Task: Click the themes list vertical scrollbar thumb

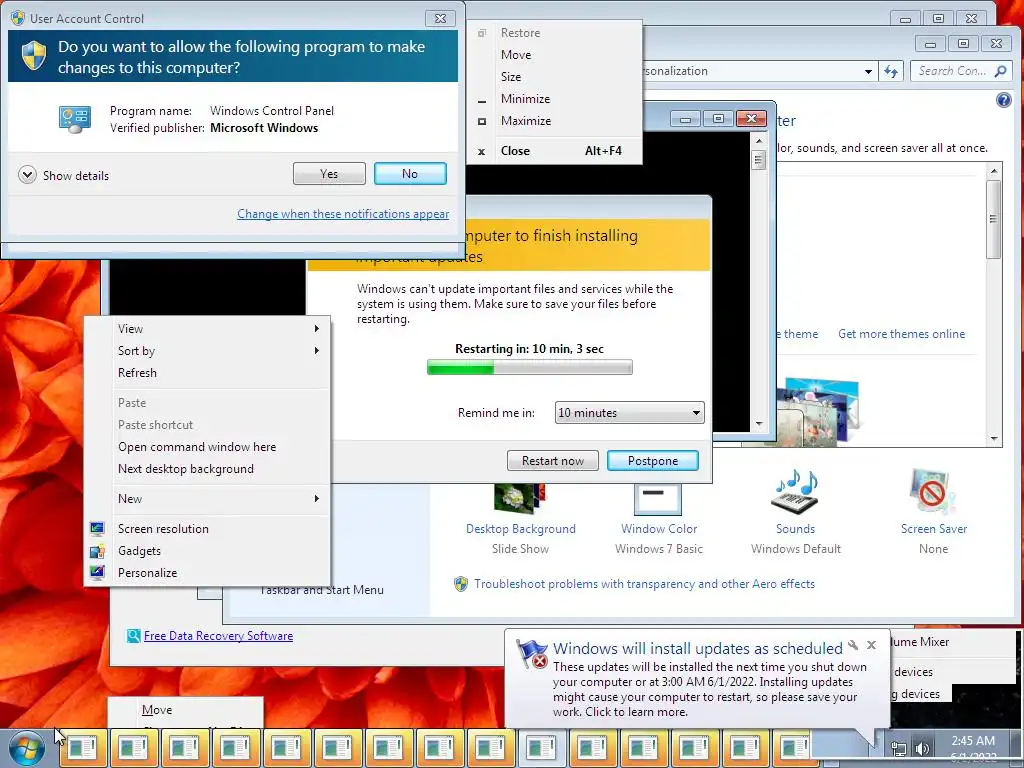Action: 993,219
